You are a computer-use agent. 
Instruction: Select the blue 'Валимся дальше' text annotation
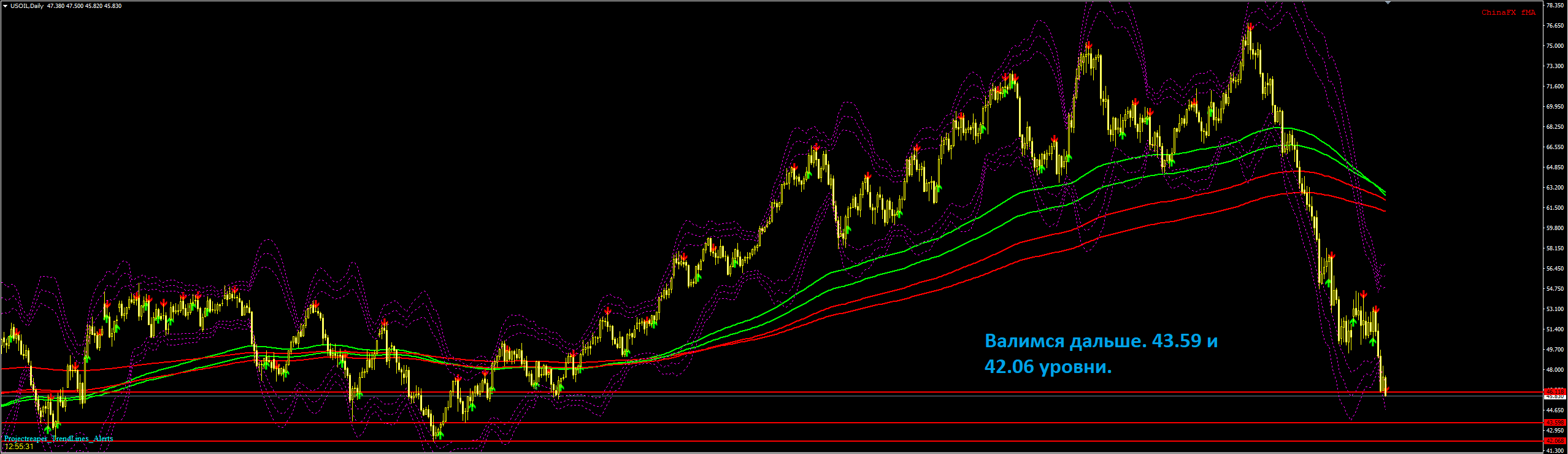click(1101, 353)
